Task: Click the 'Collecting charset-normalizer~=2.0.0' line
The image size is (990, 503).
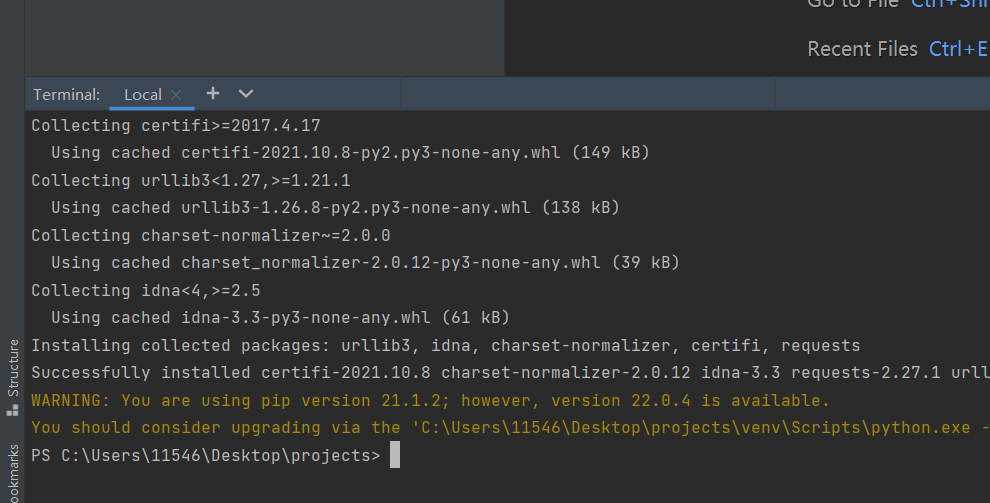Action: (x=211, y=235)
